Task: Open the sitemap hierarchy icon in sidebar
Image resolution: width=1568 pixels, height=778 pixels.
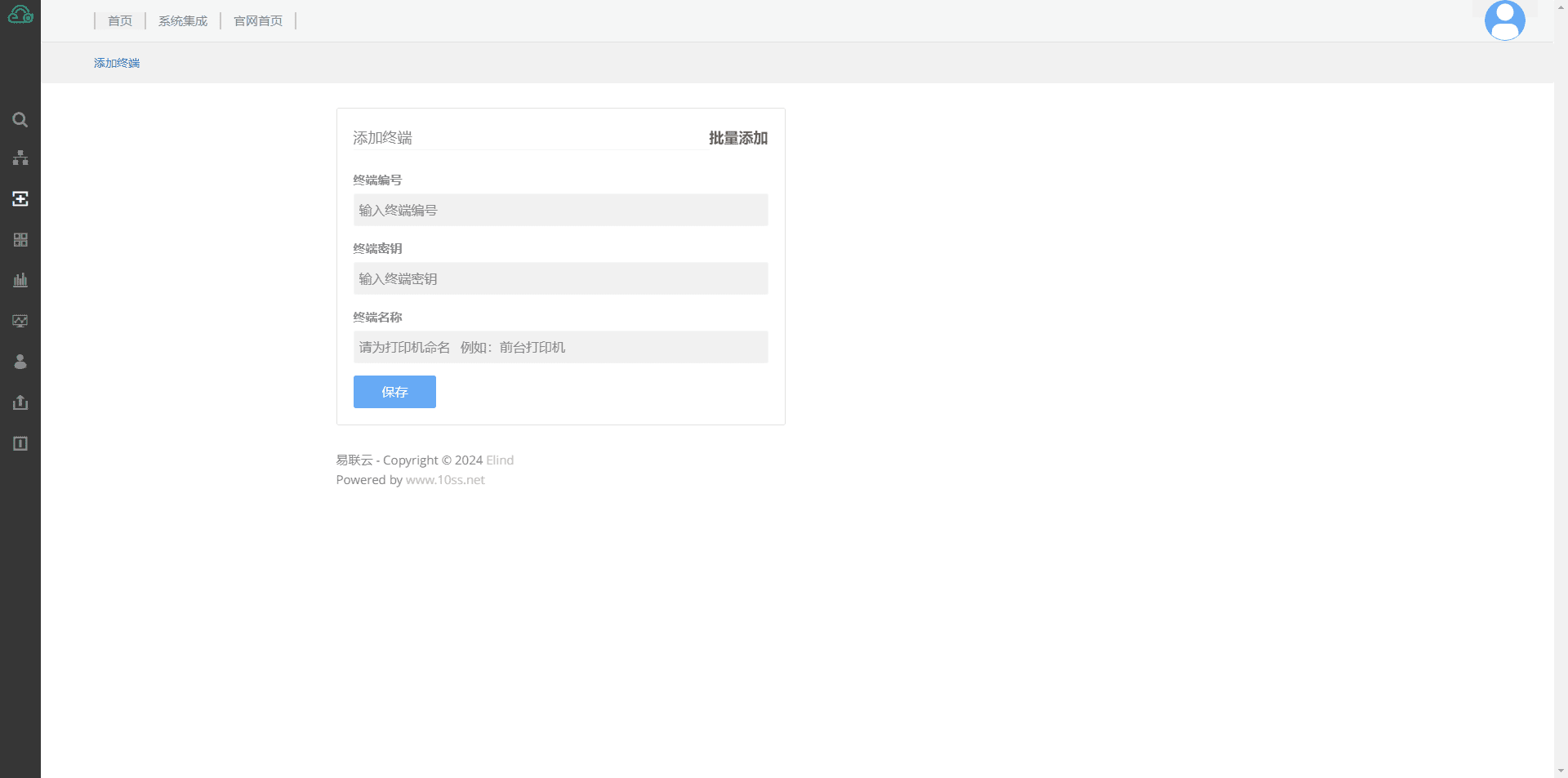Action: pyautogui.click(x=20, y=158)
